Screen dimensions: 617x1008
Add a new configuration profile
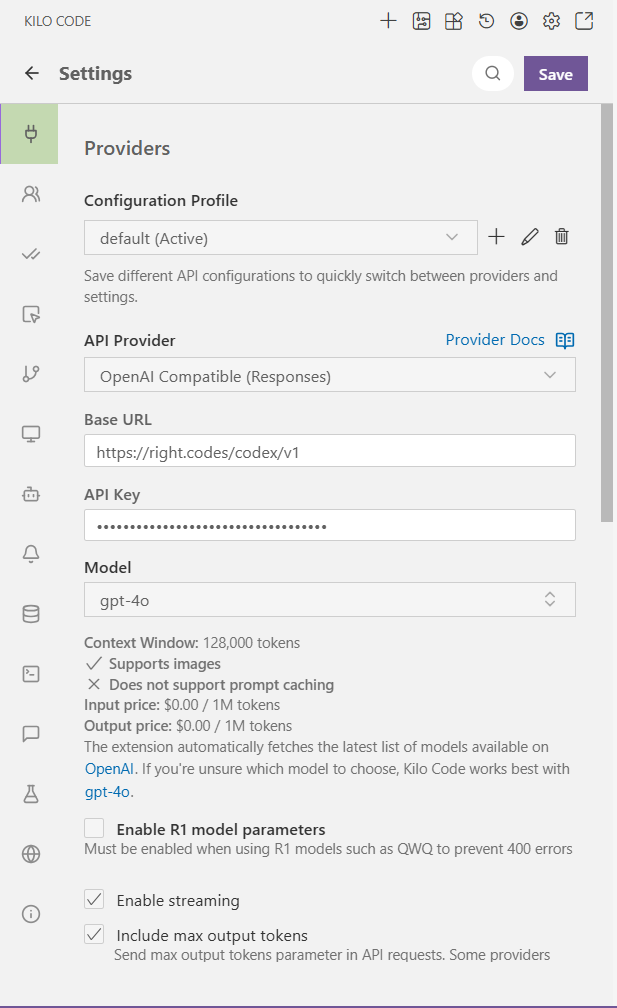[x=496, y=237]
